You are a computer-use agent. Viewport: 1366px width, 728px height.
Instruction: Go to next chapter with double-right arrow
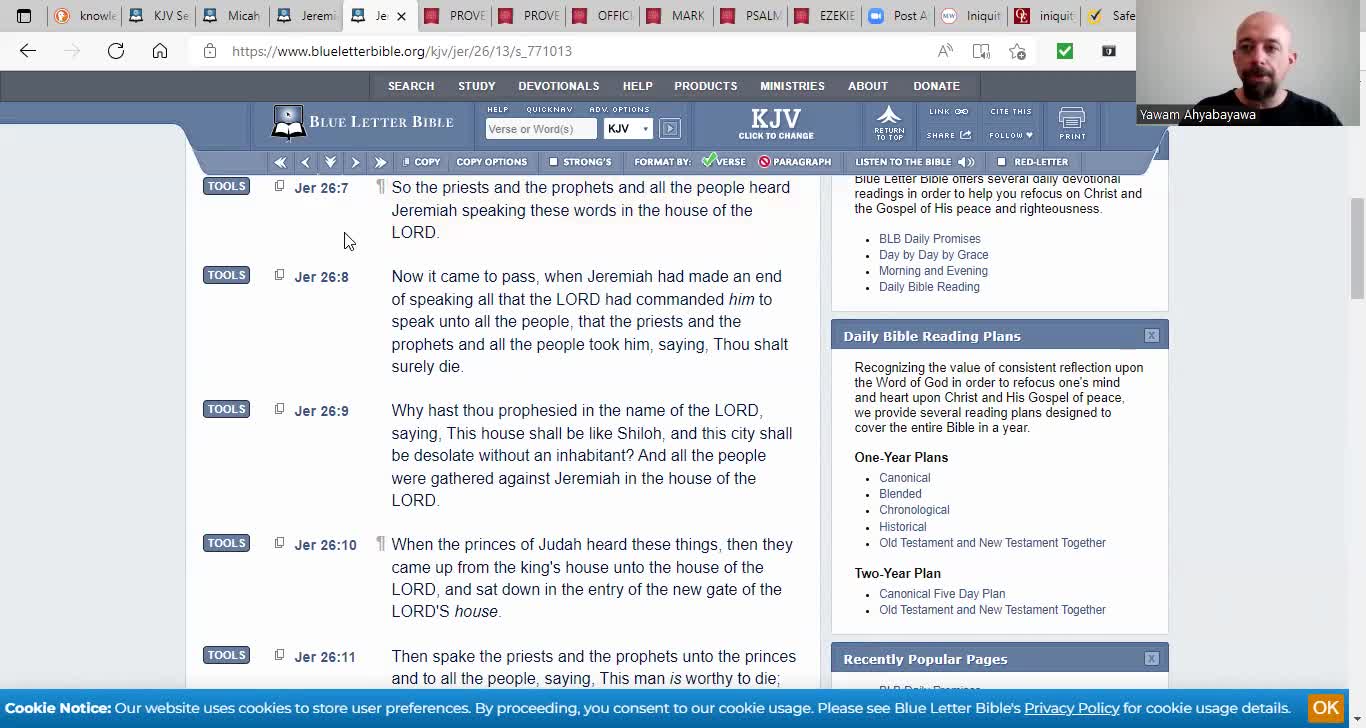click(380, 162)
